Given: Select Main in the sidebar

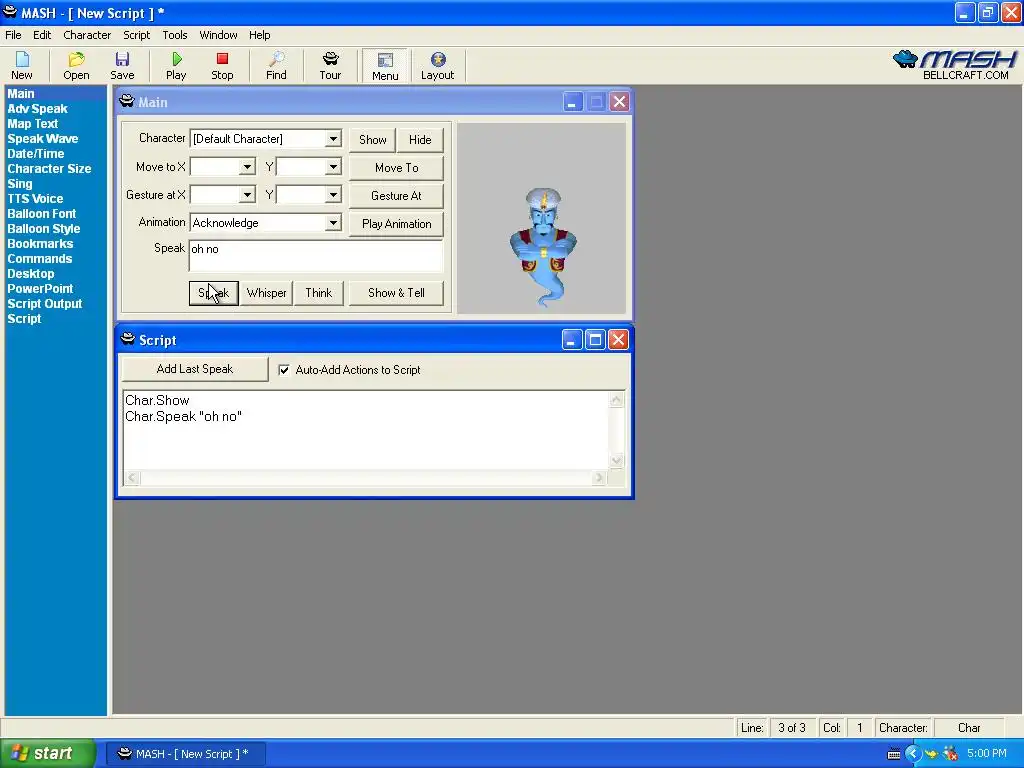Looking at the screenshot, I should tap(21, 94).
